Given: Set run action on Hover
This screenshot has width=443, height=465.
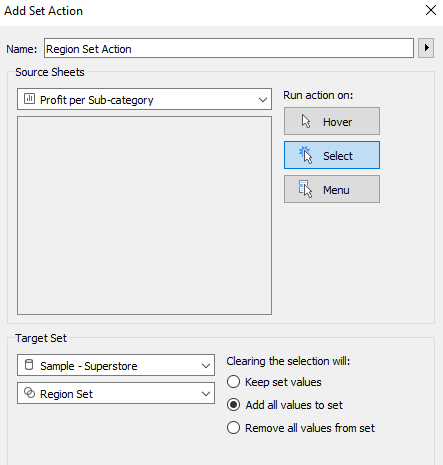Looking at the screenshot, I should coord(332,121).
